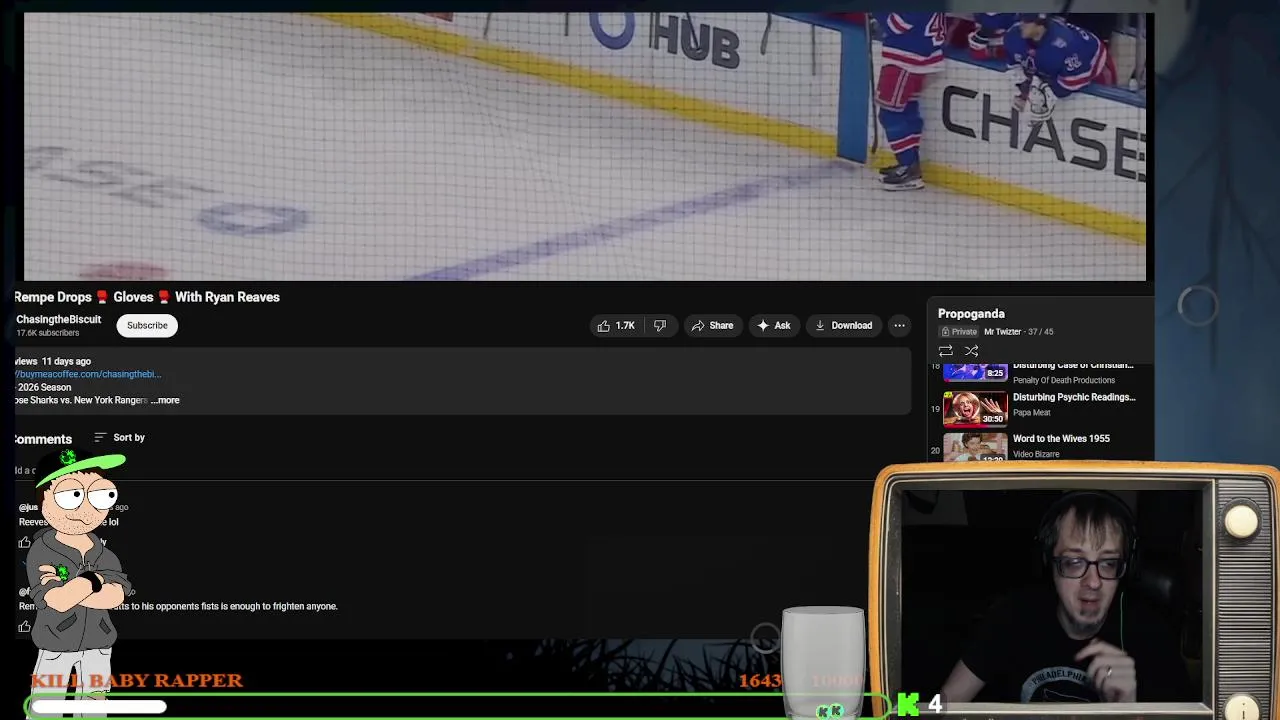The height and width of the screenshot is (720, 1280).
Task: Expand the description with ...more
Action: point(166,400)
